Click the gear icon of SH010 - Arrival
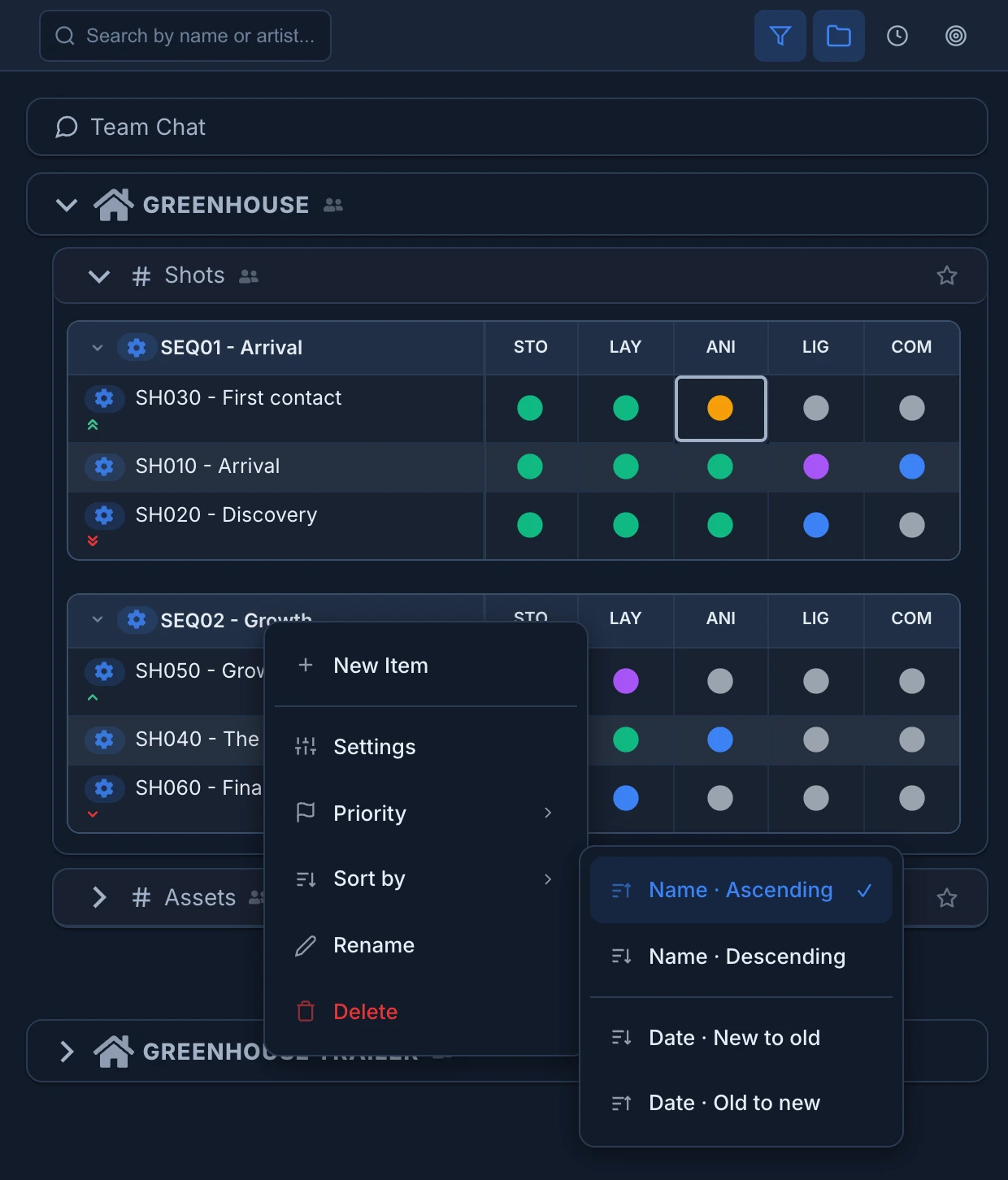Screen dimensions: 1008x1180 coord(104,466)
